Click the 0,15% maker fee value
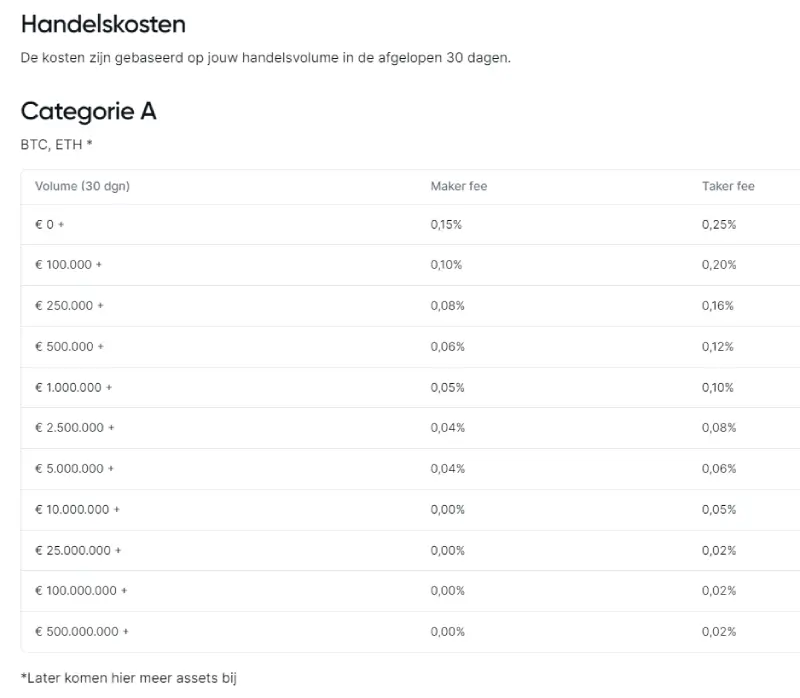 pos(446,225)
